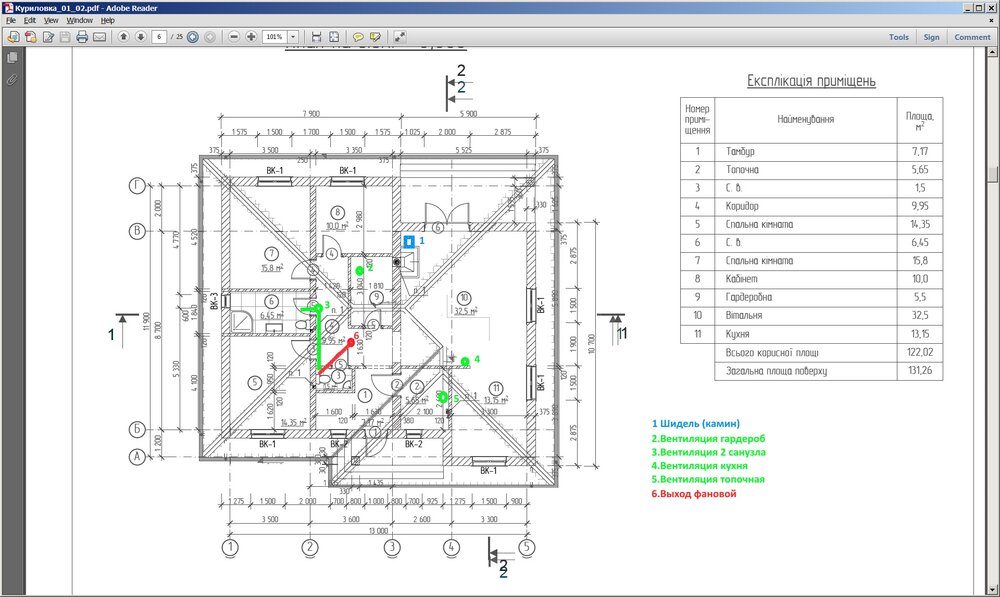Open the View menu
Image resolution: width=1000 pixels, height=597 pixels.
coord(51,20)
